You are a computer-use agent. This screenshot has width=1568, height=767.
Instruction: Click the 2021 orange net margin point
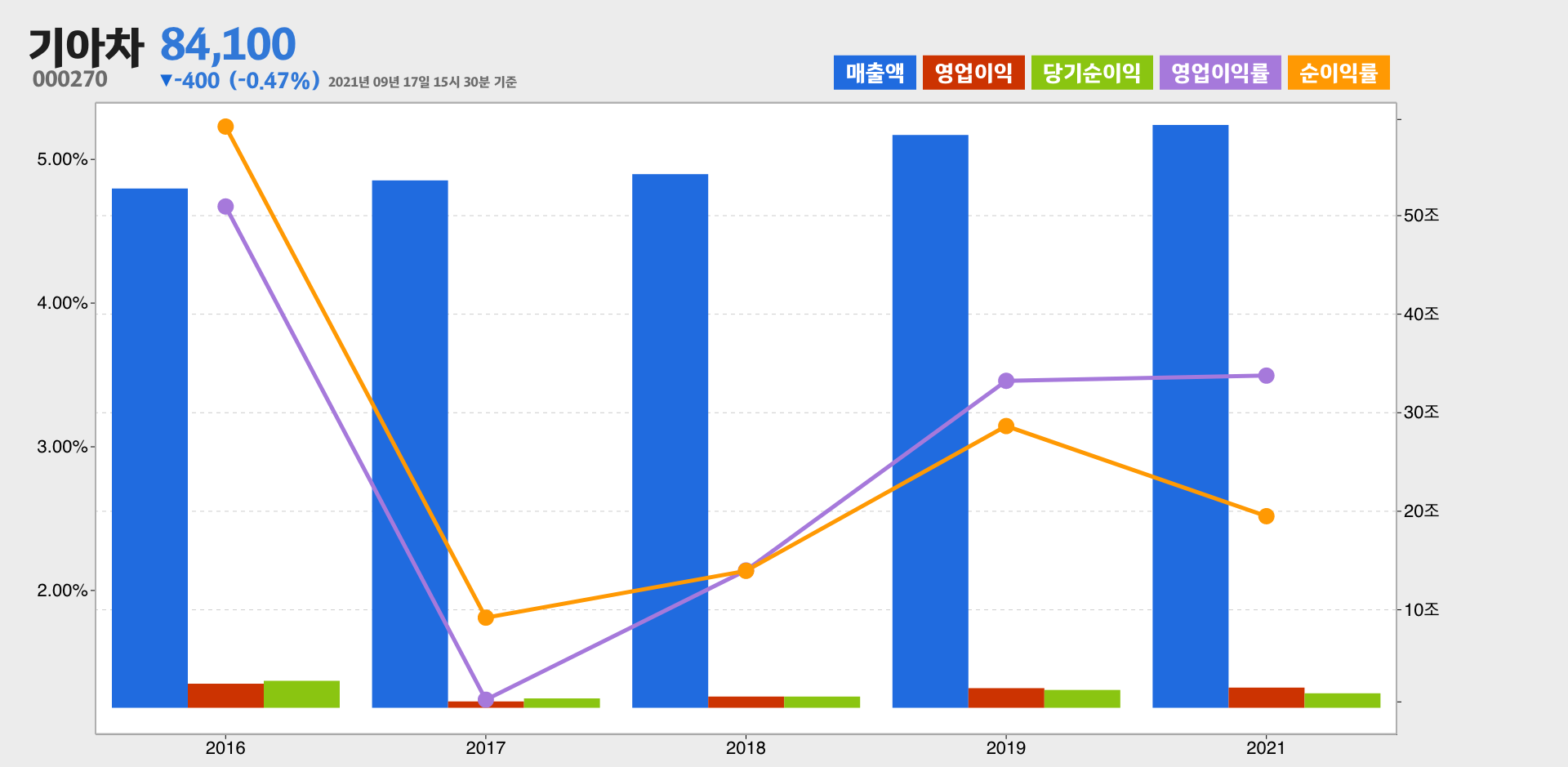pyautogui.click(x=1266, y=516)
